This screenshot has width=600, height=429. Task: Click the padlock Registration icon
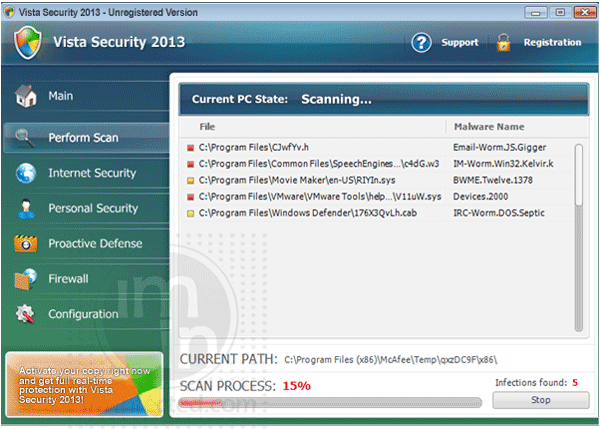[503, 42]
